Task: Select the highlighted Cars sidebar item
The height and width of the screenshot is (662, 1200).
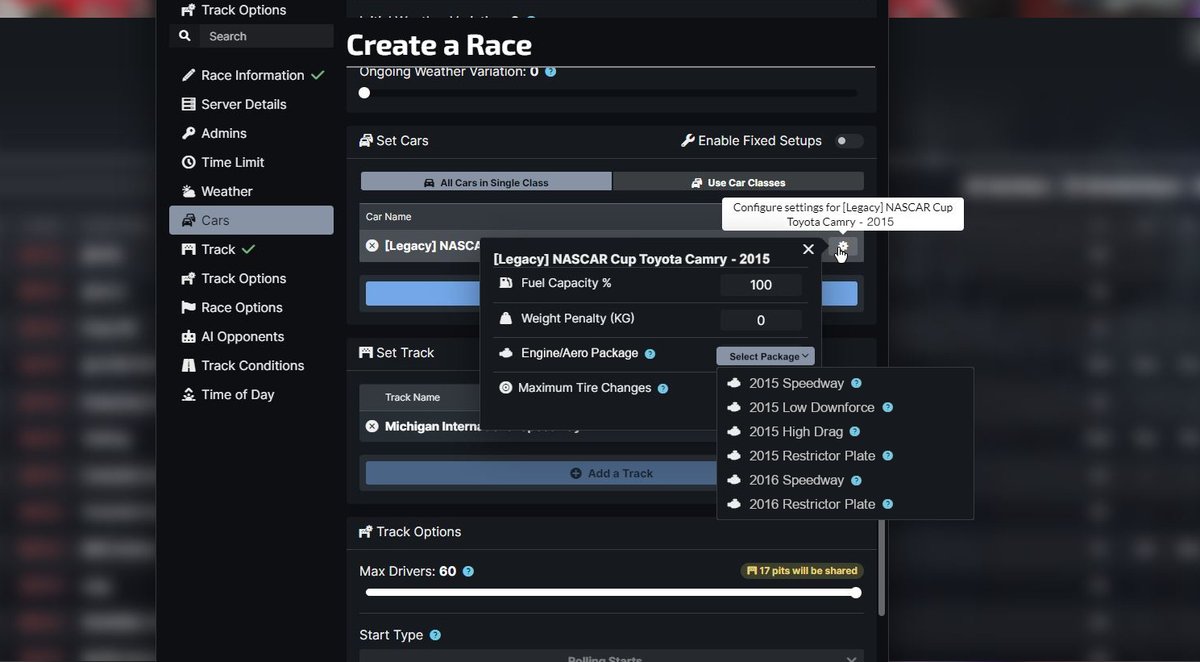Action: tap(251, 220)
